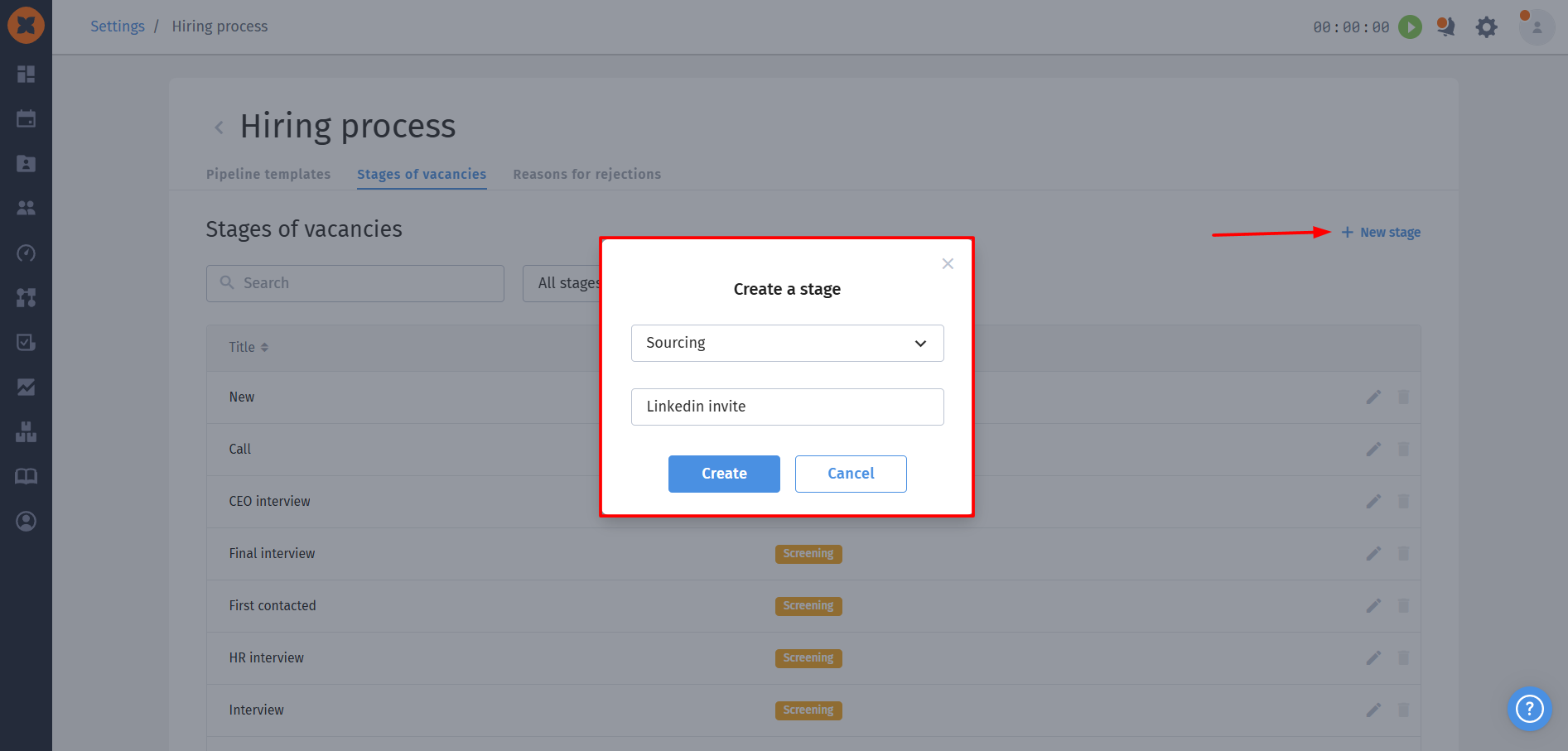The height and width of the screenshot is (751, 1568).
Task: Open the dashboard icon in sidebar
Action: point(26,75)
